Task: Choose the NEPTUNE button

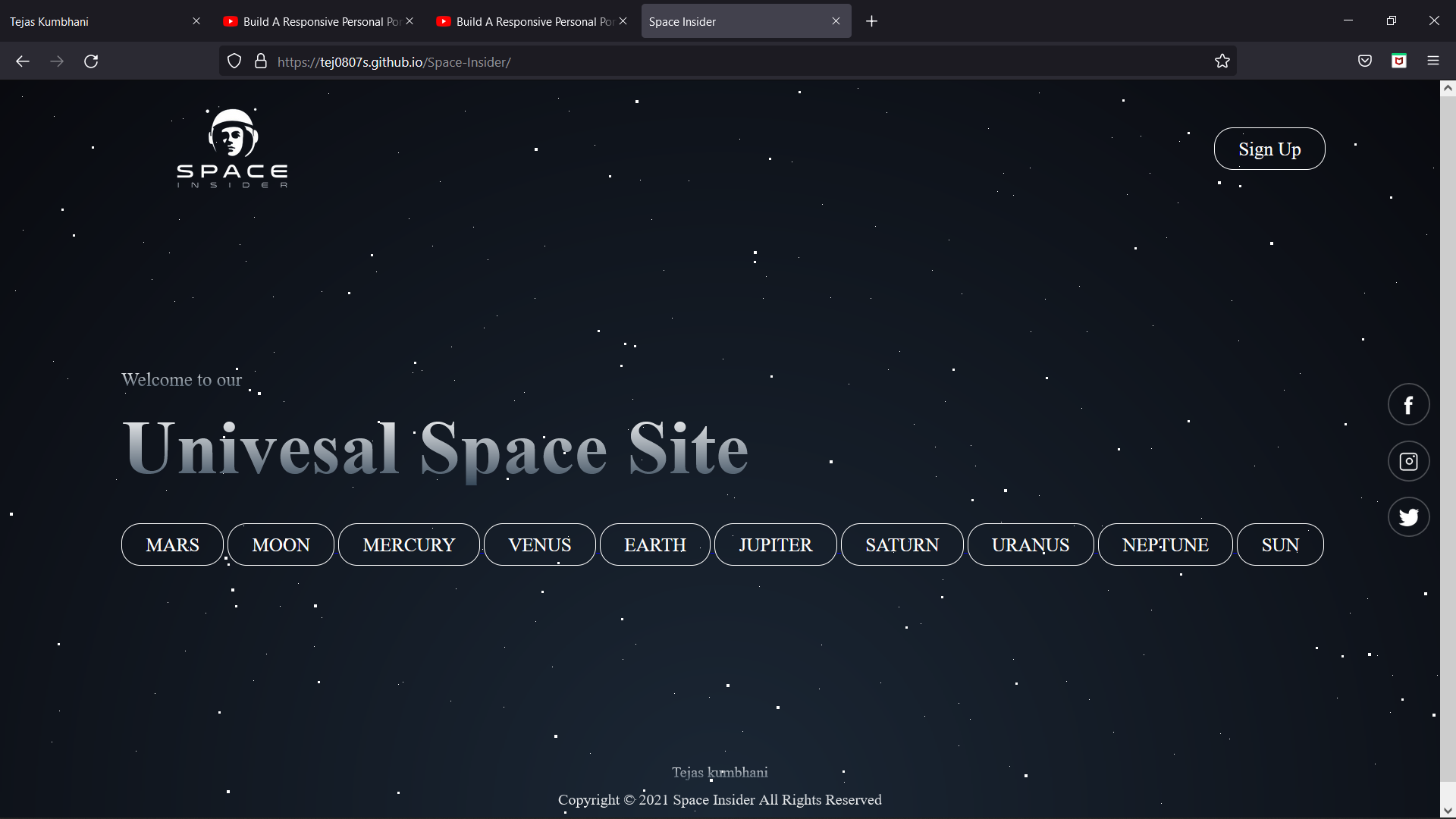Action: (1165, 544)
